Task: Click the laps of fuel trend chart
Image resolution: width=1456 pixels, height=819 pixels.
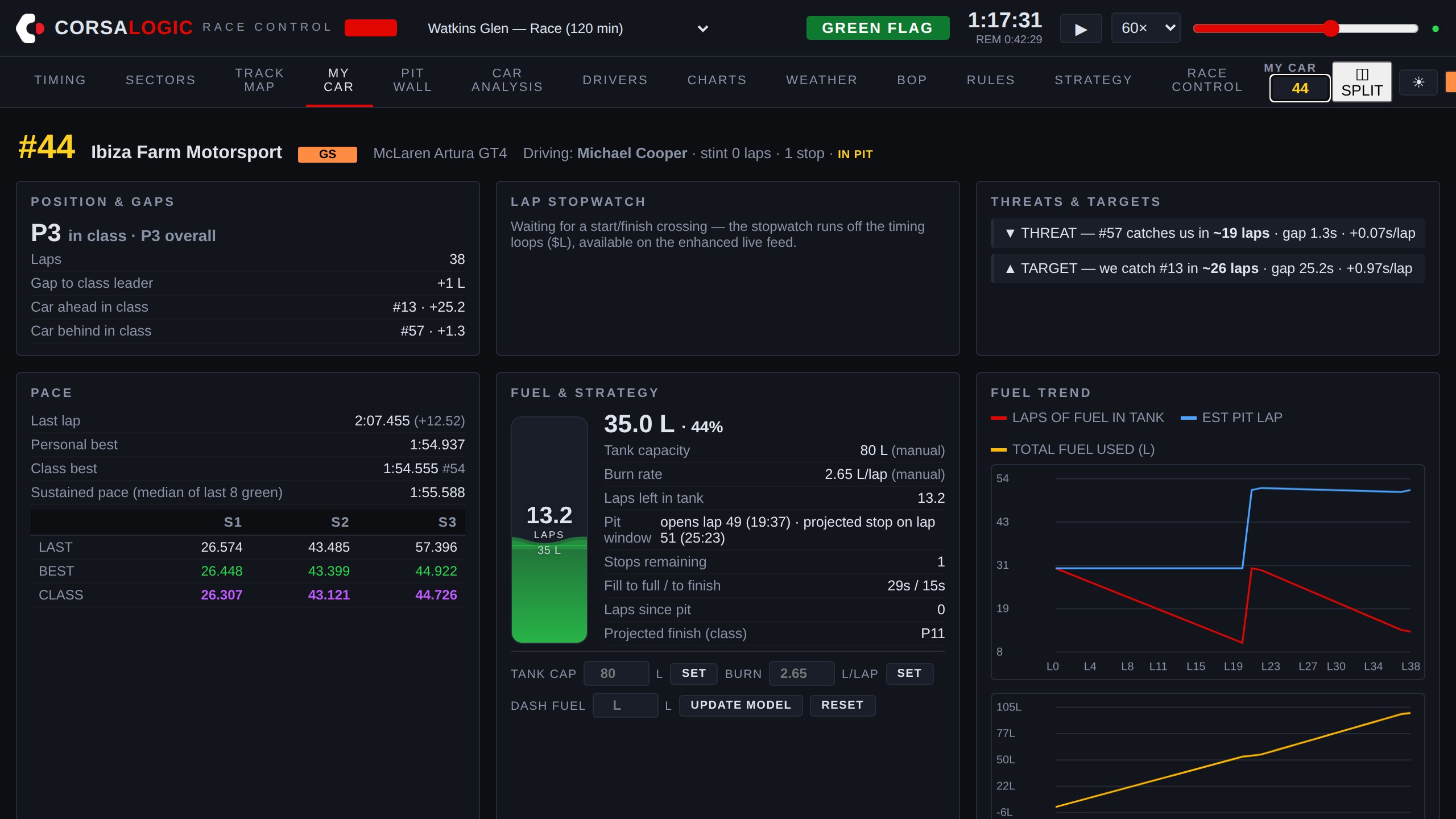Action: [x=1208, y=572]
